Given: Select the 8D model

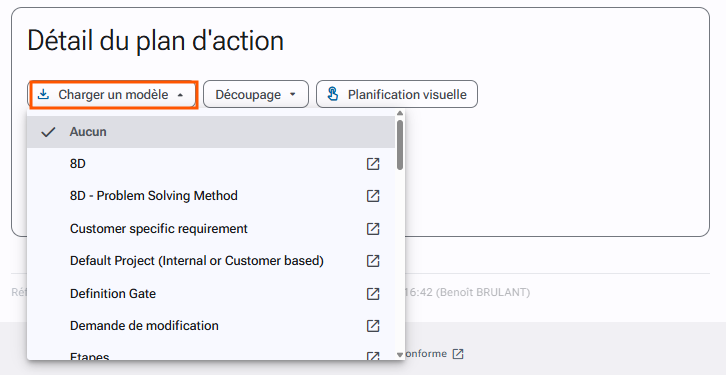Looking at the screenshot, I should point(211,164).
